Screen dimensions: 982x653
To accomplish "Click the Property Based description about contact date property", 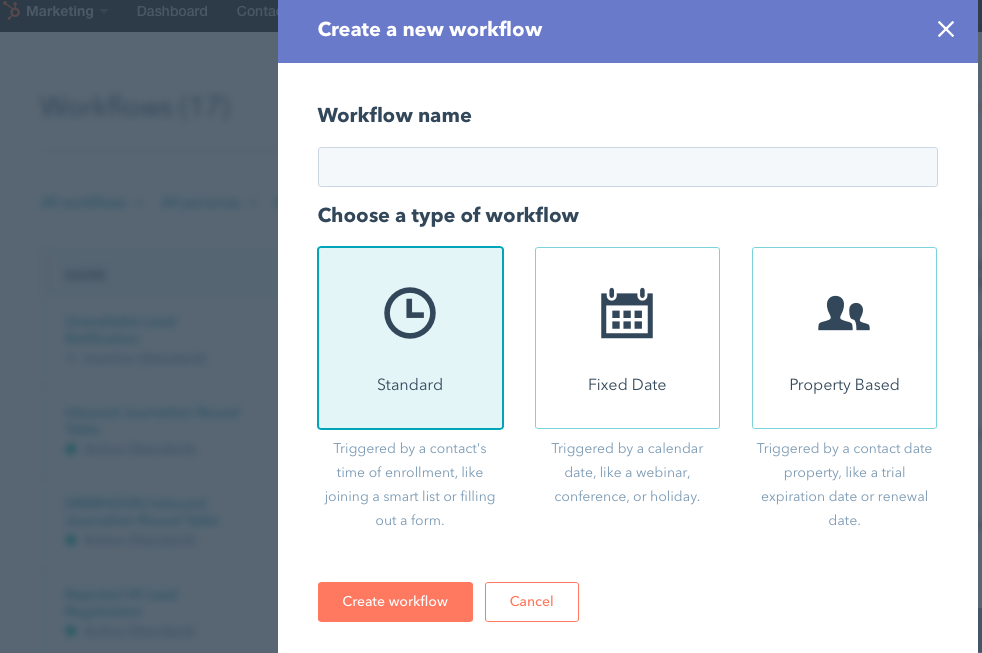I will coord(844,485).
